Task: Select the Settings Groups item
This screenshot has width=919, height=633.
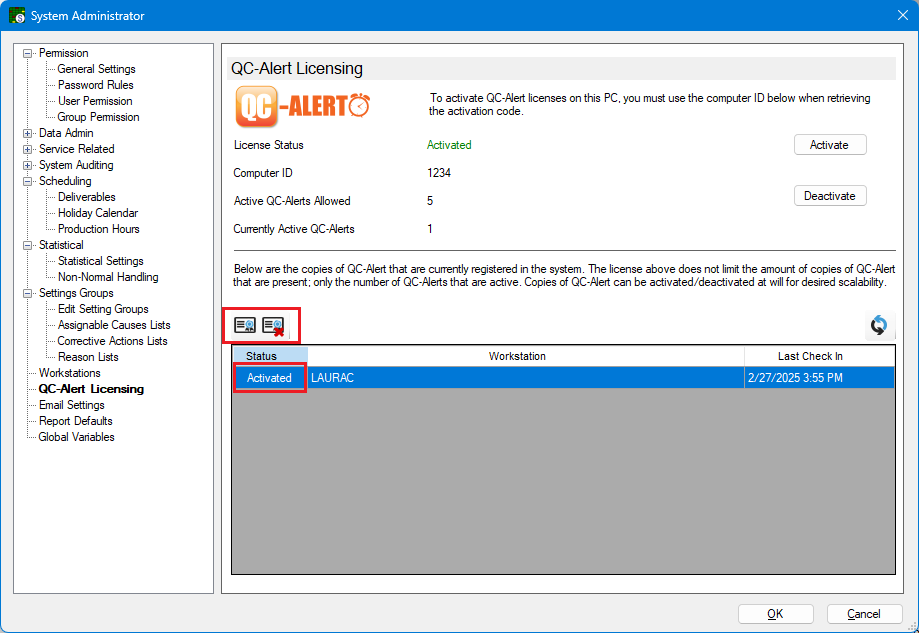Action: tap(76, 293)
